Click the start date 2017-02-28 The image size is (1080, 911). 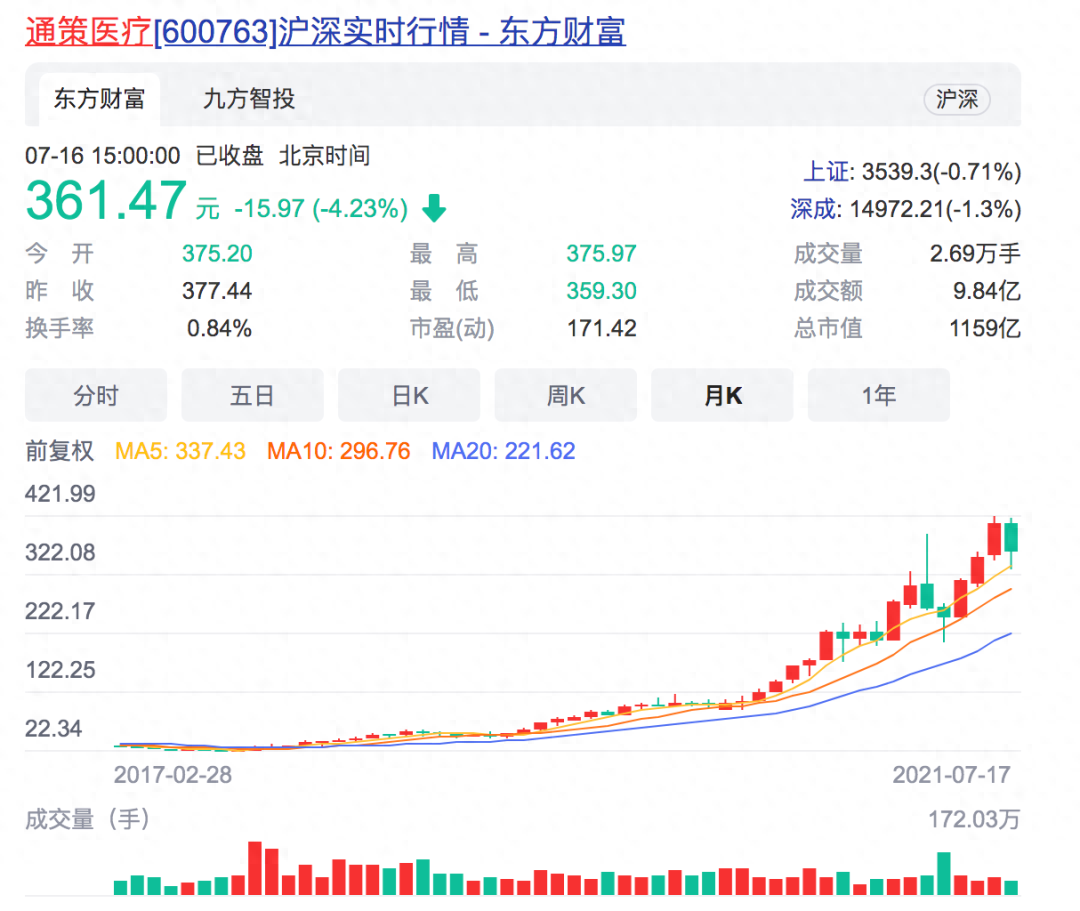172,775
